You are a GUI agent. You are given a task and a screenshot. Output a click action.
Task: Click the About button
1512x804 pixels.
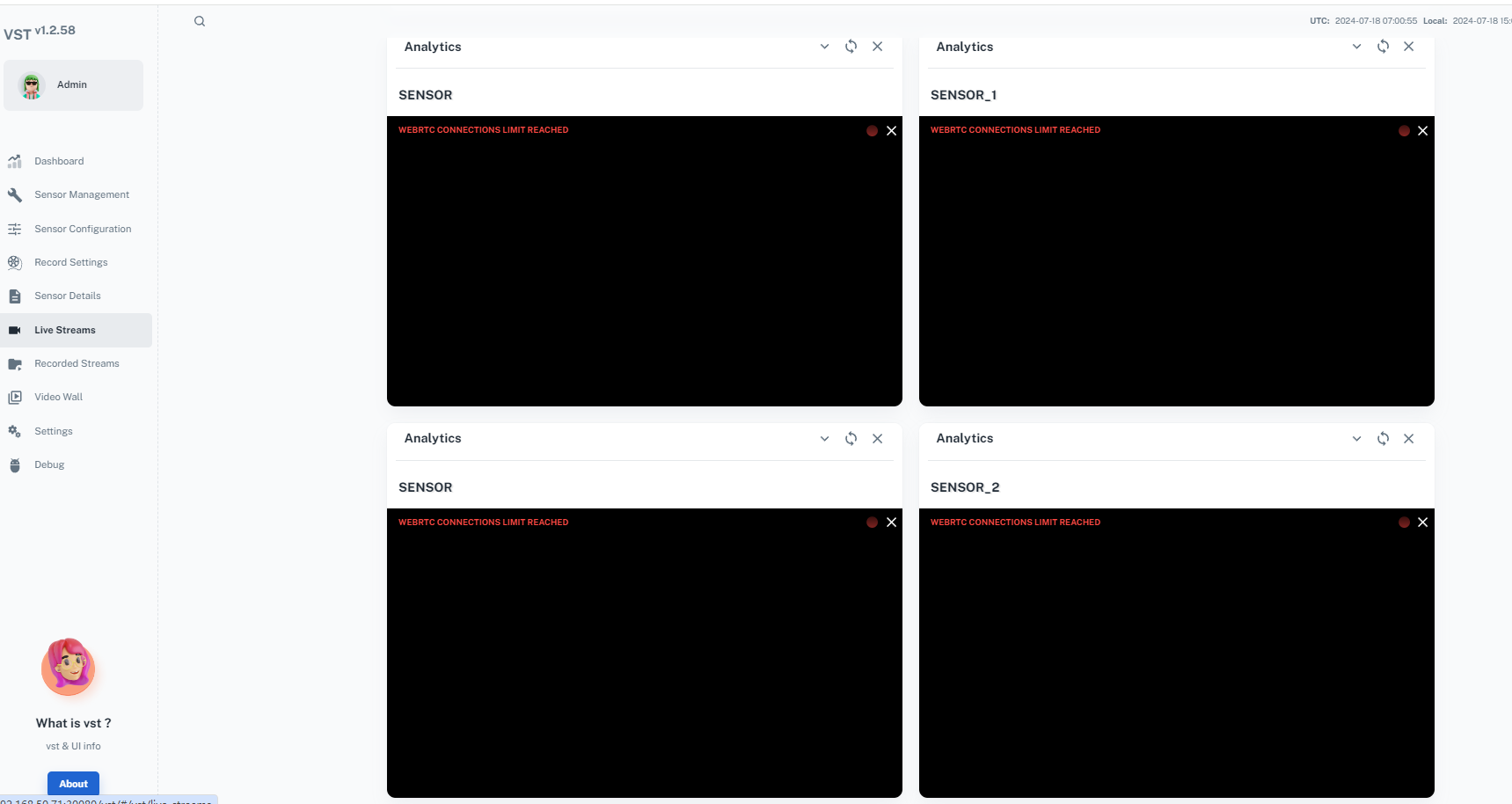point(73,783)
